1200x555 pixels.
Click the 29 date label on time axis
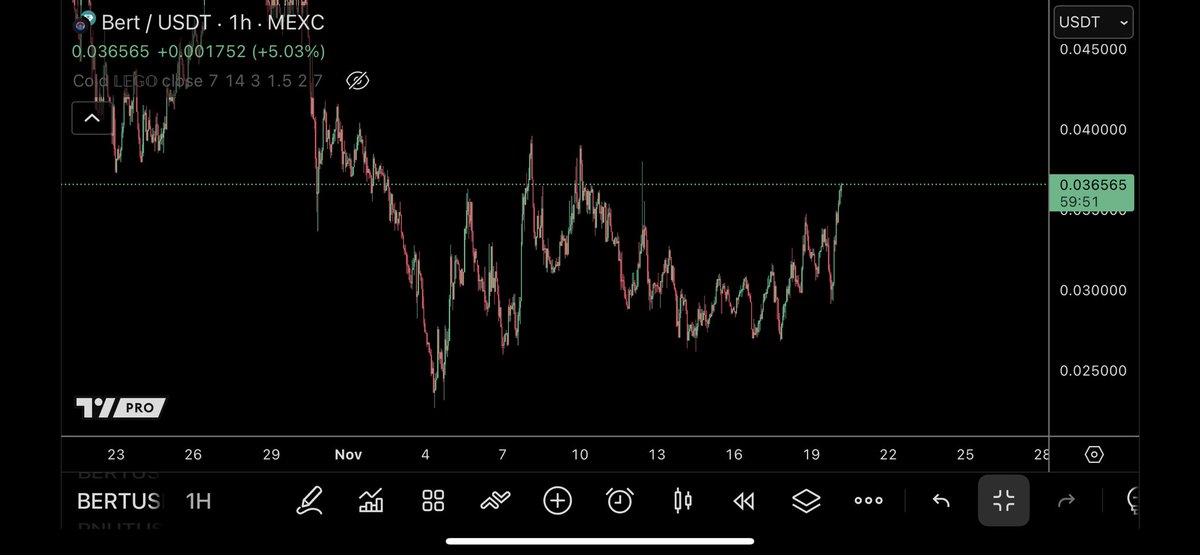point(271,454)
